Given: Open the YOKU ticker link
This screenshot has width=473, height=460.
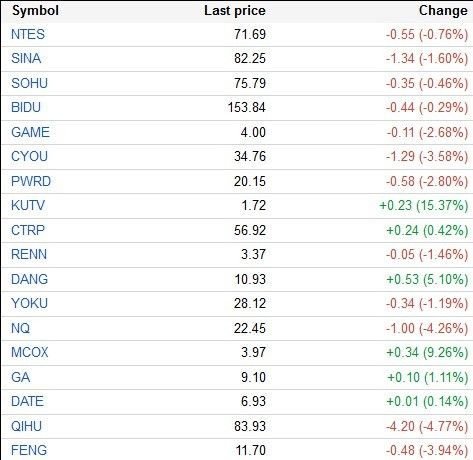Looking at the screenshot, I should [29, 303].
